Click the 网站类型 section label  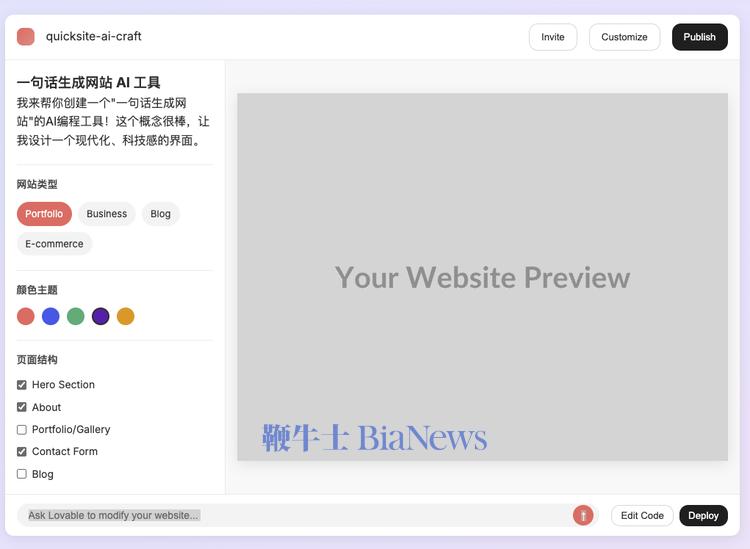[x=37, y=184]
